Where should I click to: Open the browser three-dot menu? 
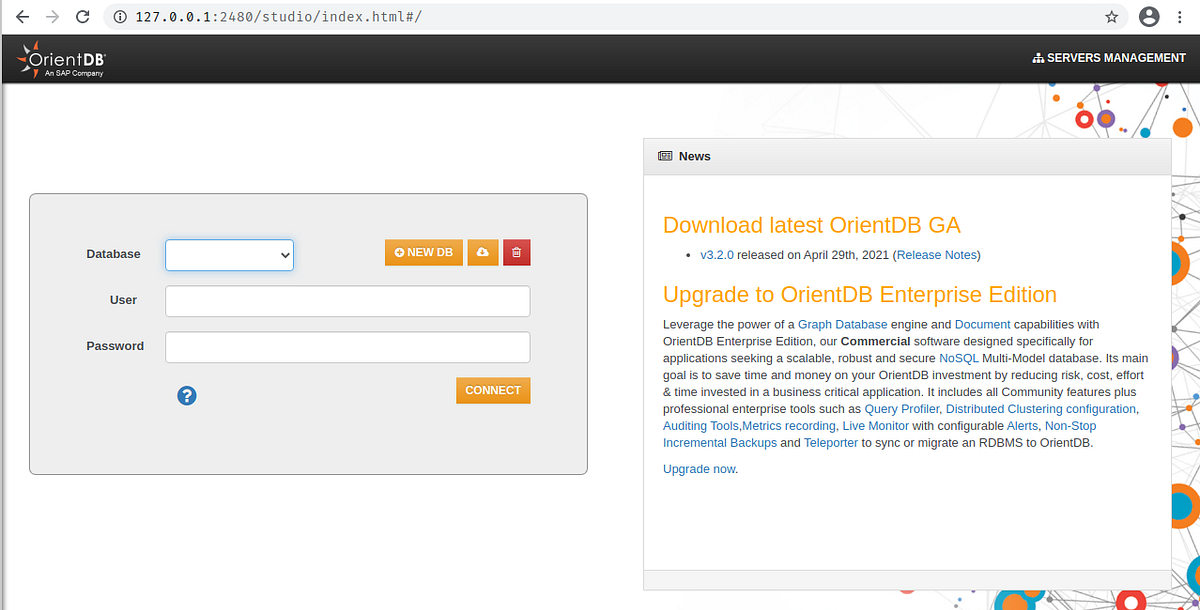[x=1180, y=17]
